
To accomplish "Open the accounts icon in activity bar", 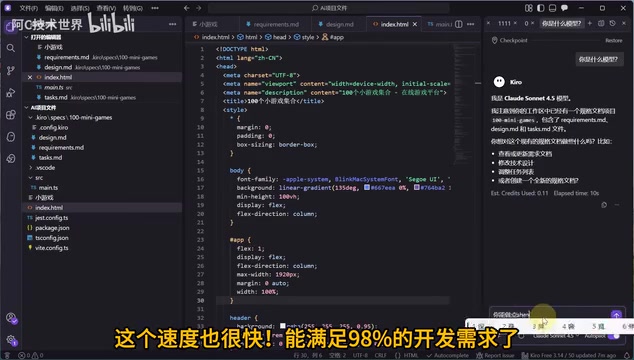I will [11, 318].
